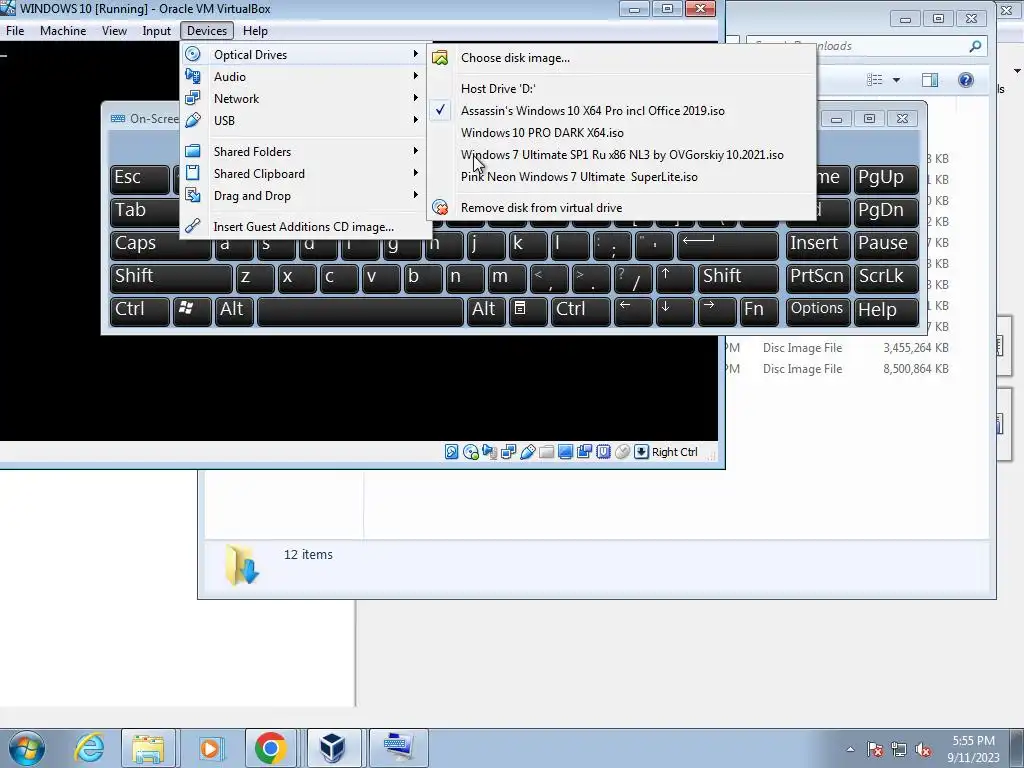Open the File menu in VirtualBox
The height and width of the screenshot is (768, 1024).
[15, 31]
